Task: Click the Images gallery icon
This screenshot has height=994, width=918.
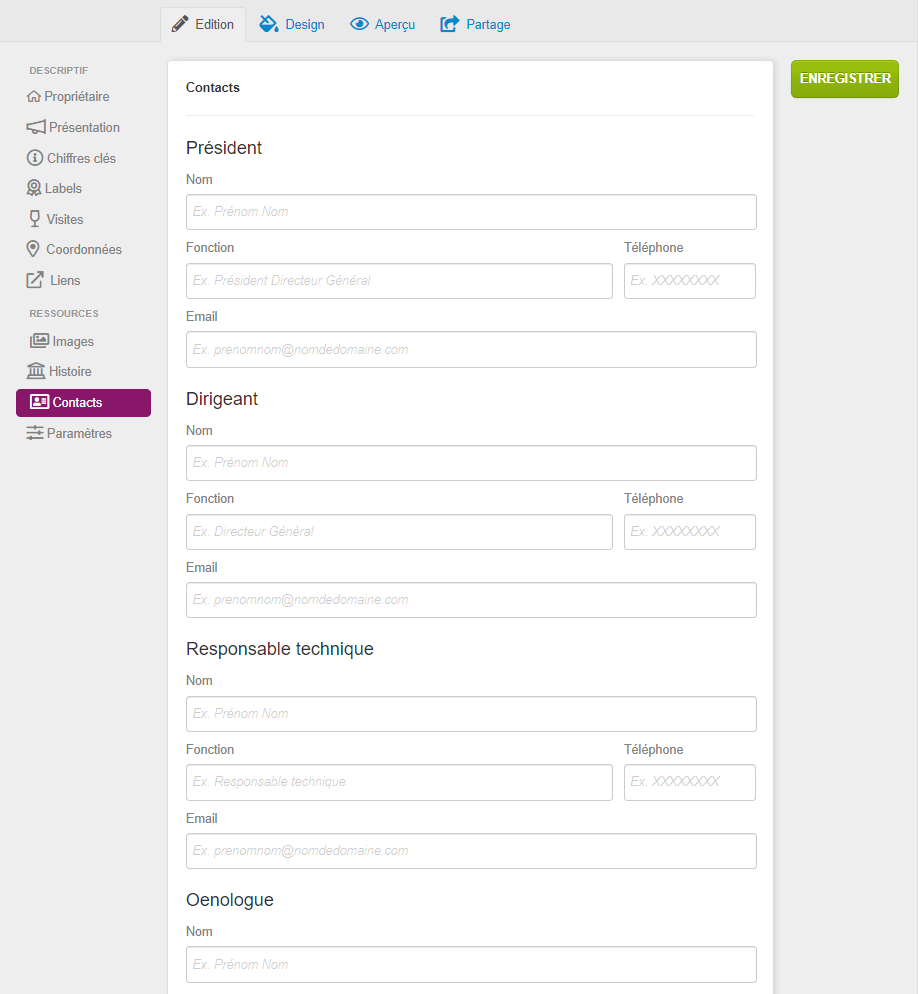Action: (x=39, y=341)
